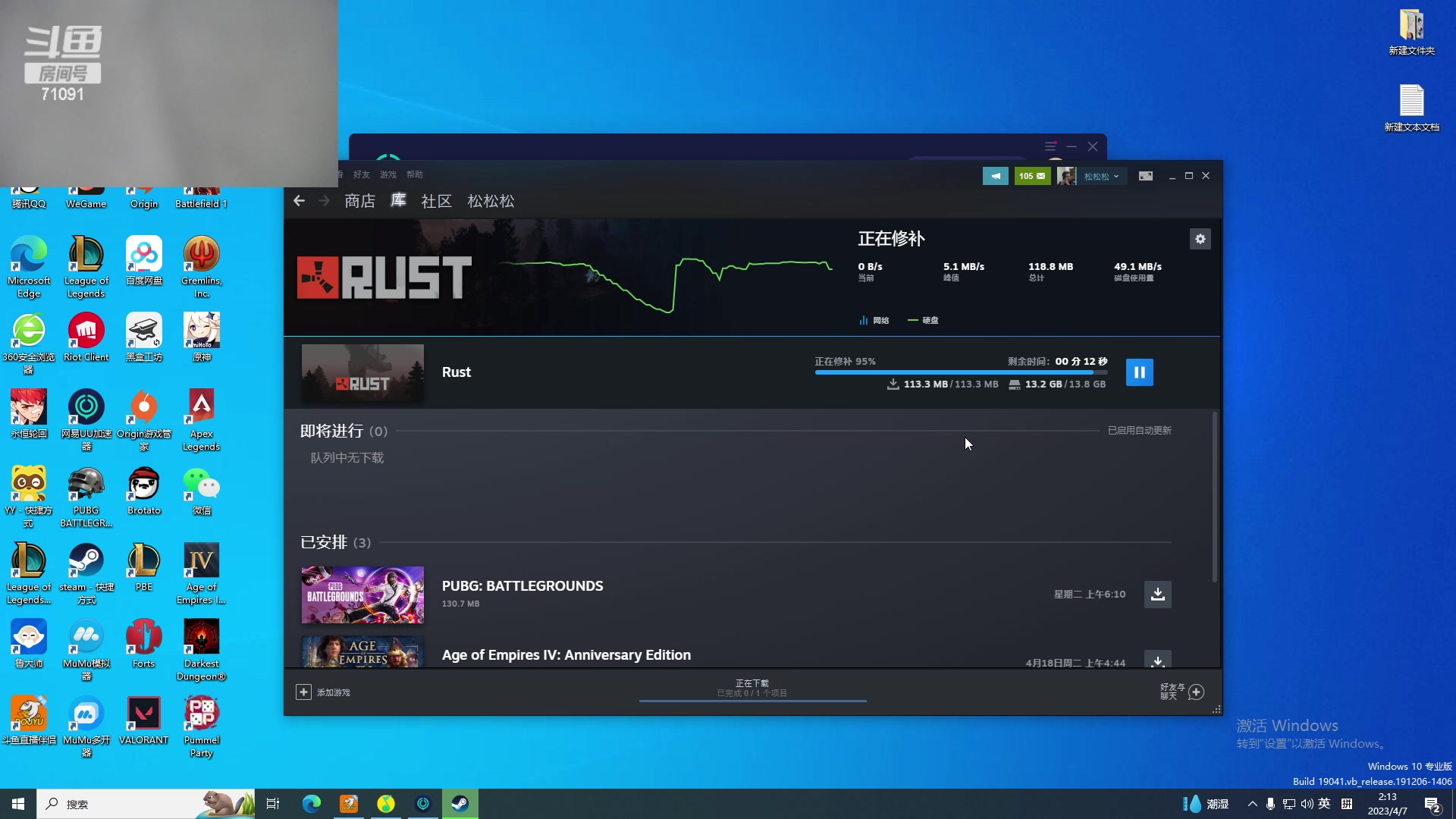Start PUBG: BATTLEGROUNDS download now

[x=1157, y=595]
